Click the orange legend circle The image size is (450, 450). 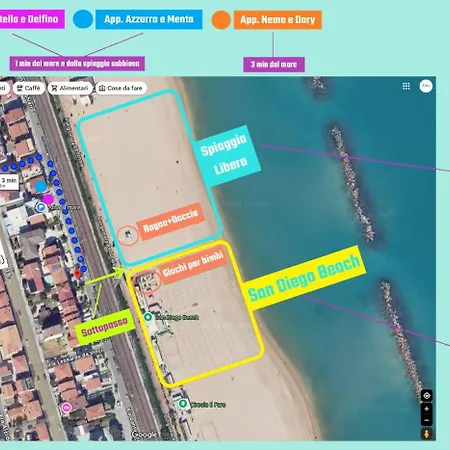click(x=221, y=20)
